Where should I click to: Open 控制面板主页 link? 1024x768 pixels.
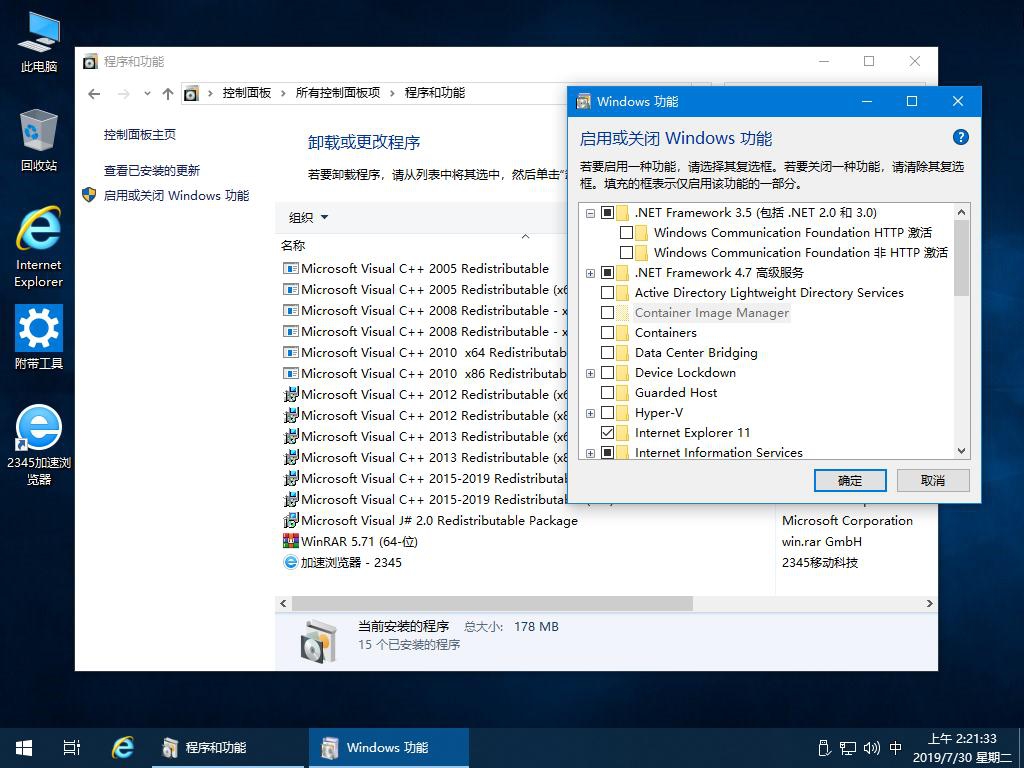[x=140, y=135]
